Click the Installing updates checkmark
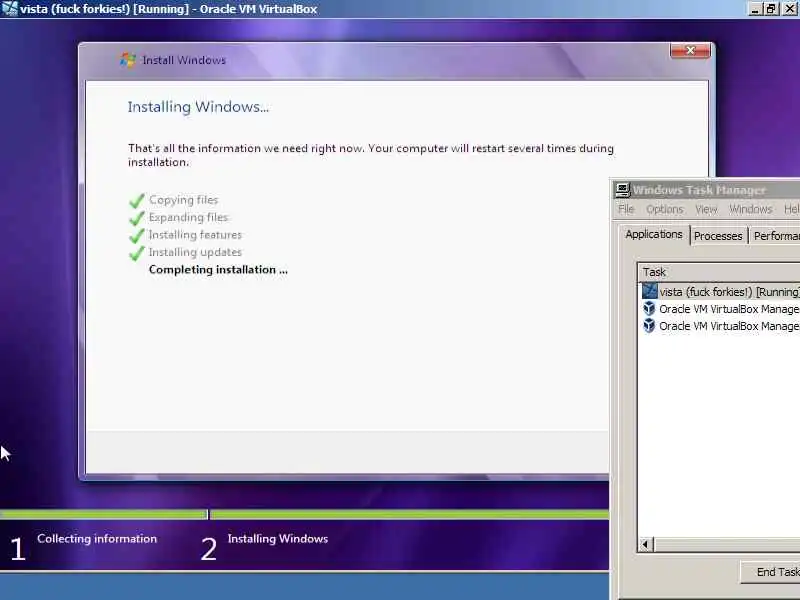800x600 pixels. pyautogui.click(x=137, y=253)
